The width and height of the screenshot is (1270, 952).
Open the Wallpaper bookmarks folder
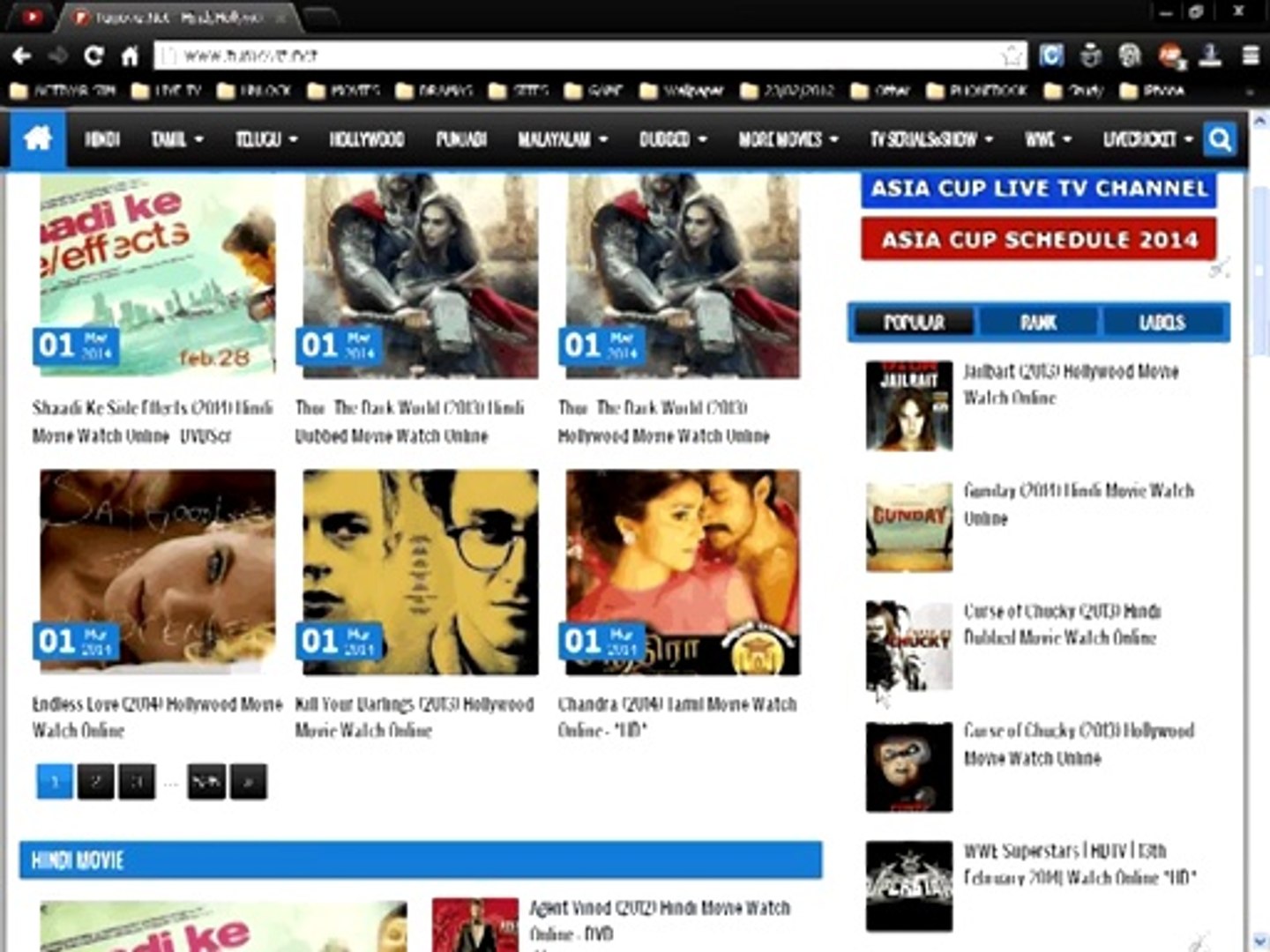pos(682,90)
